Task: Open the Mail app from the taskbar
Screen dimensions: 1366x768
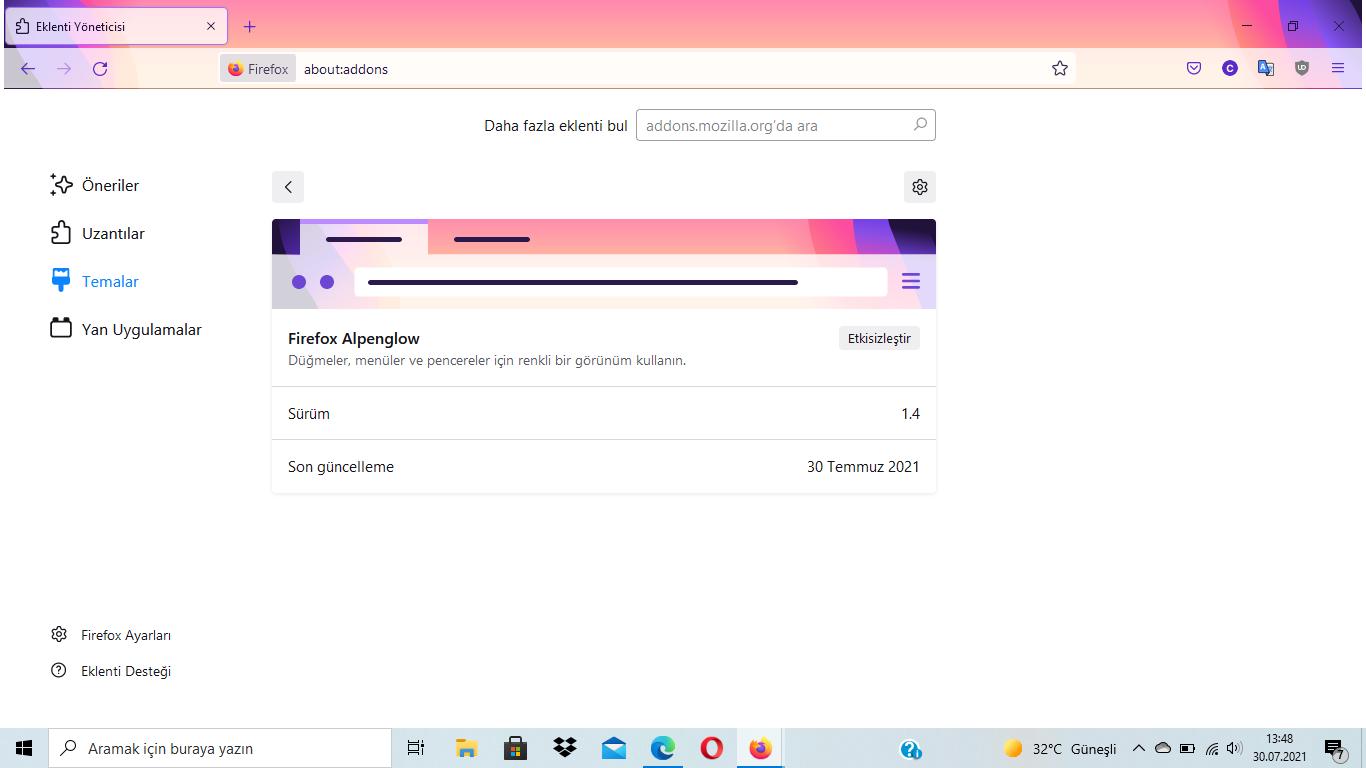Action: pos(614,748)
